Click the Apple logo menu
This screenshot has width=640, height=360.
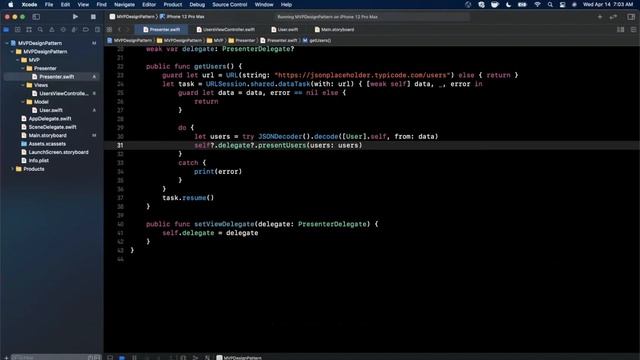11,4
